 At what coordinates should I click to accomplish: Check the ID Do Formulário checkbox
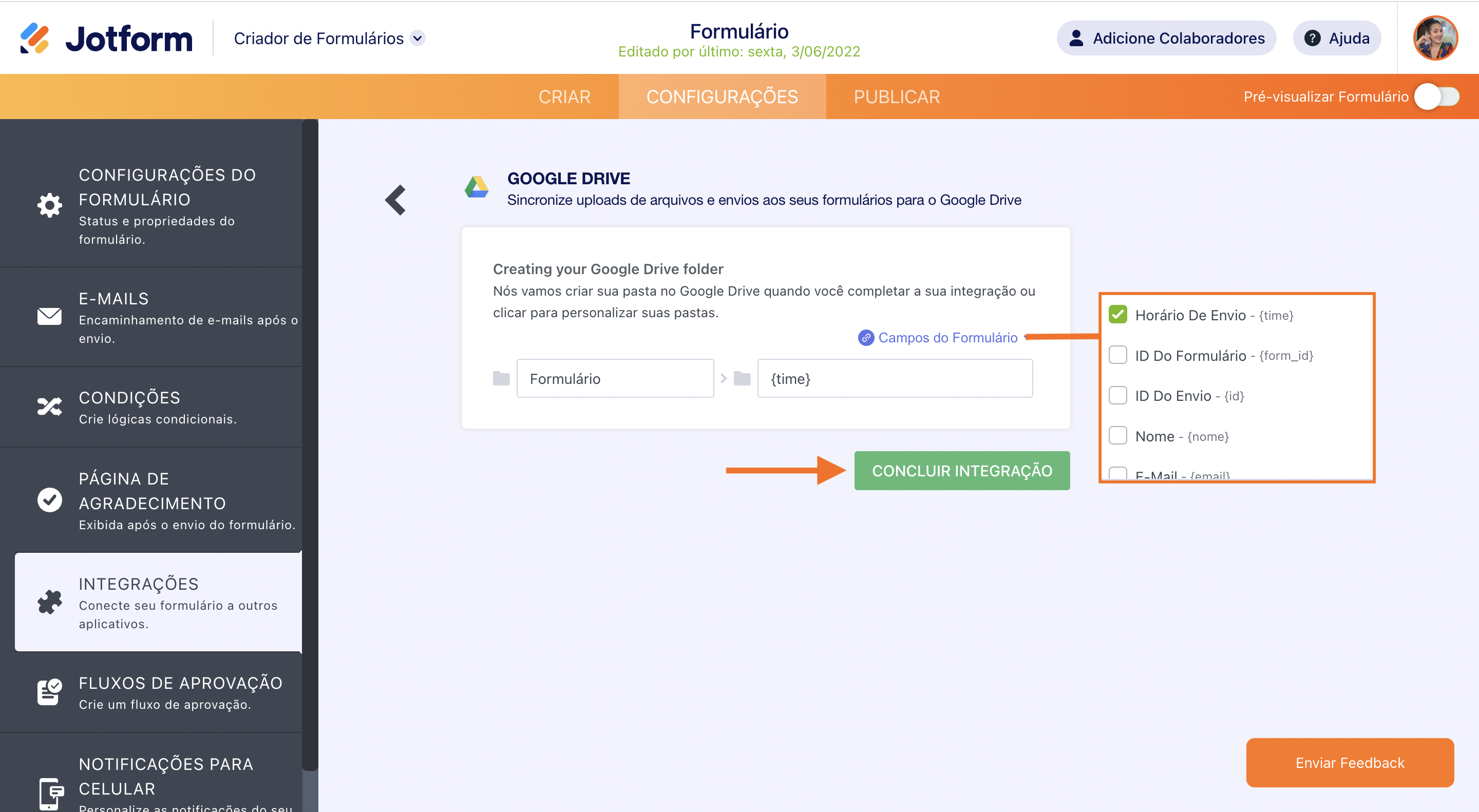(1117, 355)
